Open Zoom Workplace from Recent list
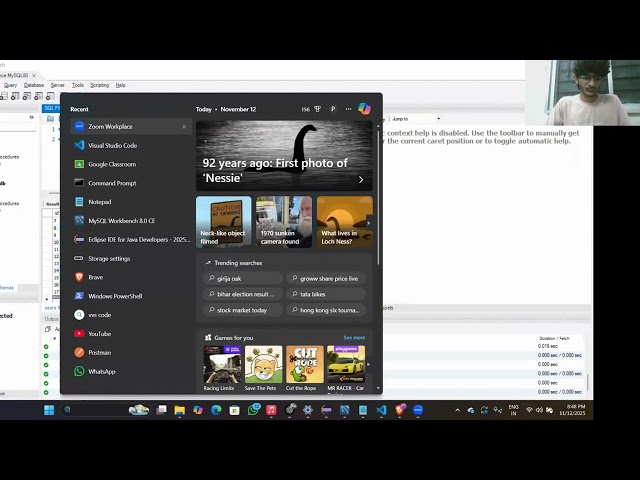This screenshot has height=480, width=640. [x=131, y=127]
